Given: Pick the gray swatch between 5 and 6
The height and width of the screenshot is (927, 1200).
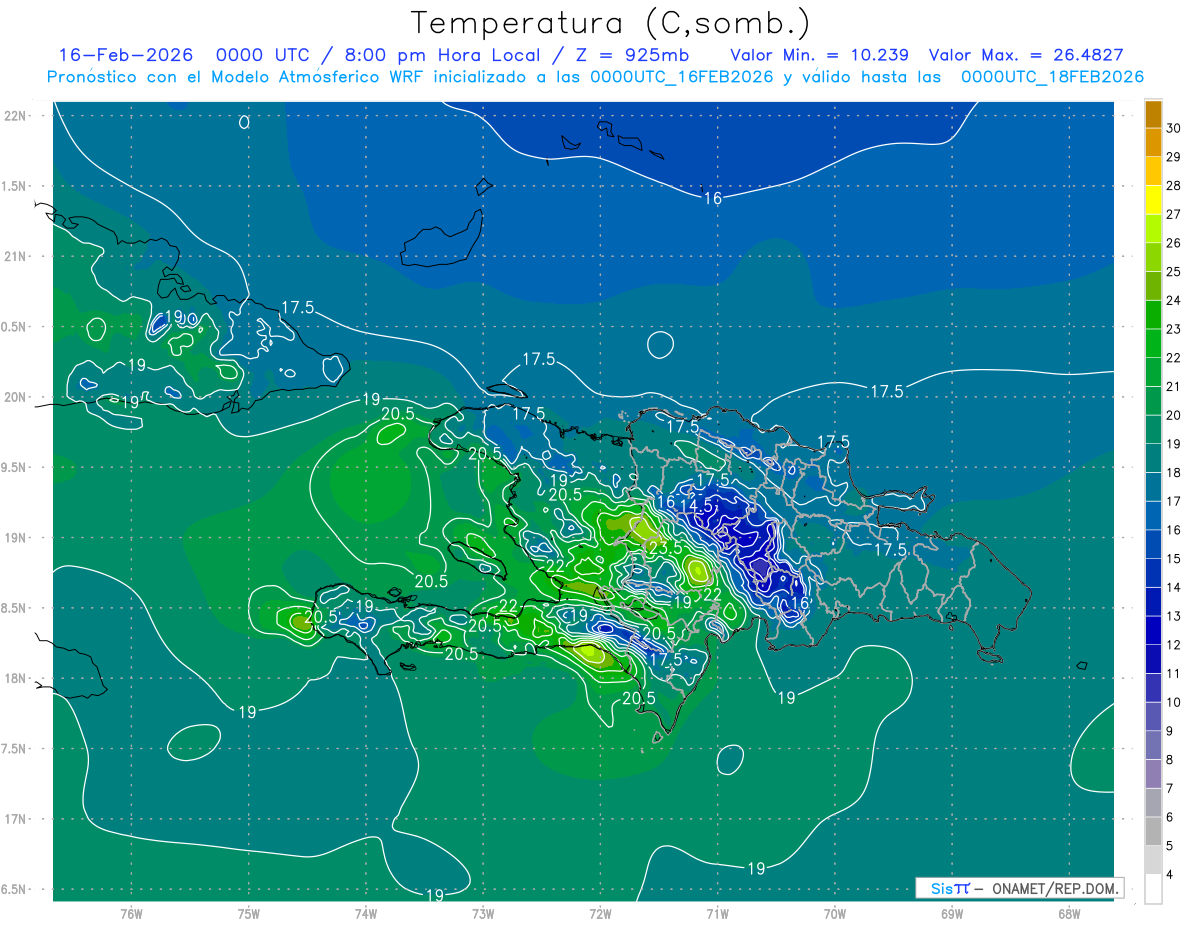Looking at the screenshot, I should point(1153,831).
